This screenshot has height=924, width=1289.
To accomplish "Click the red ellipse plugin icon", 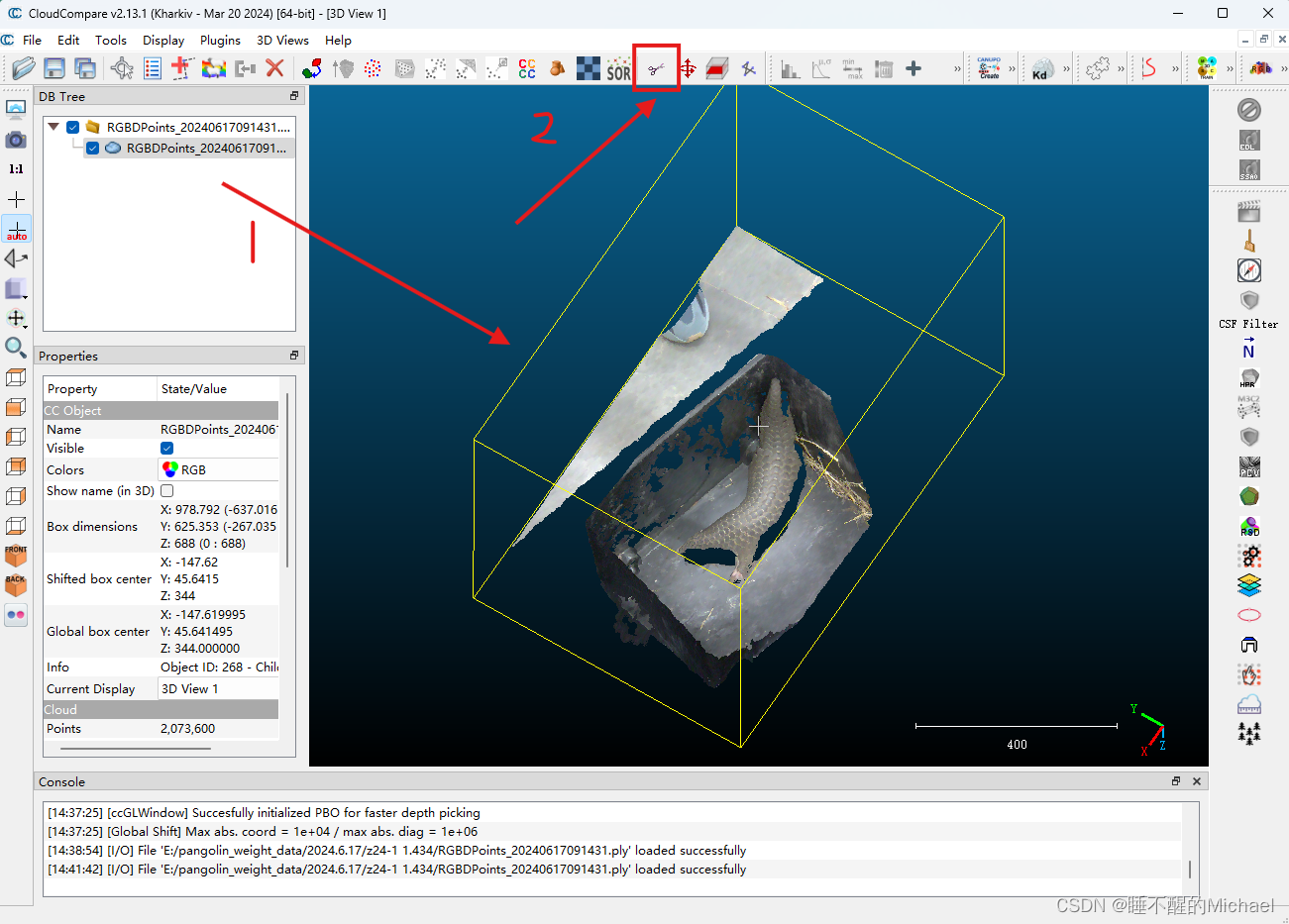I will [1249, 615].
